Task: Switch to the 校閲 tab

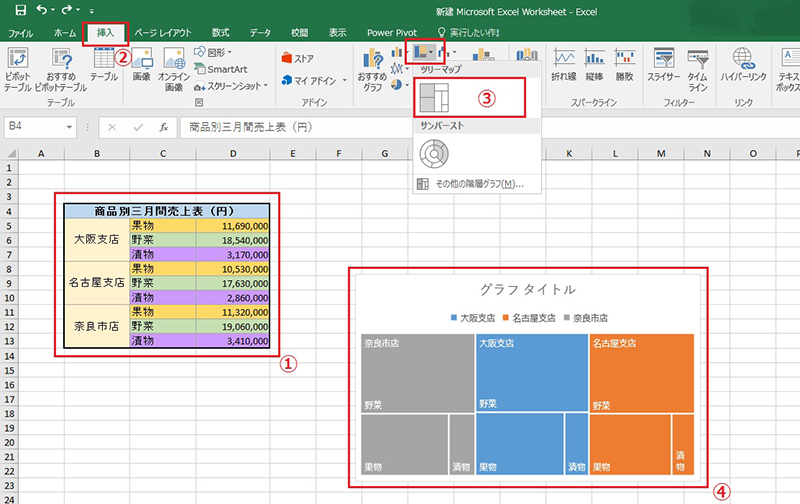Action: (299, 33)
